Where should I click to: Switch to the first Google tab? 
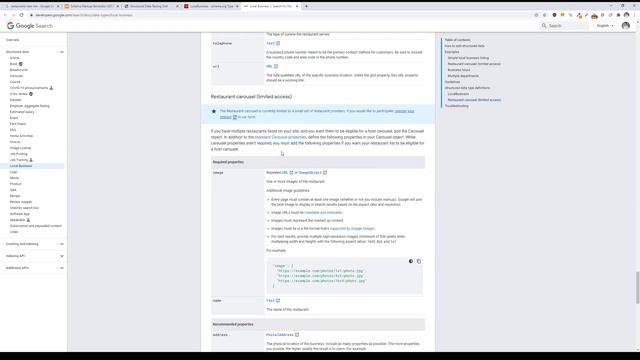click(32, 6)
